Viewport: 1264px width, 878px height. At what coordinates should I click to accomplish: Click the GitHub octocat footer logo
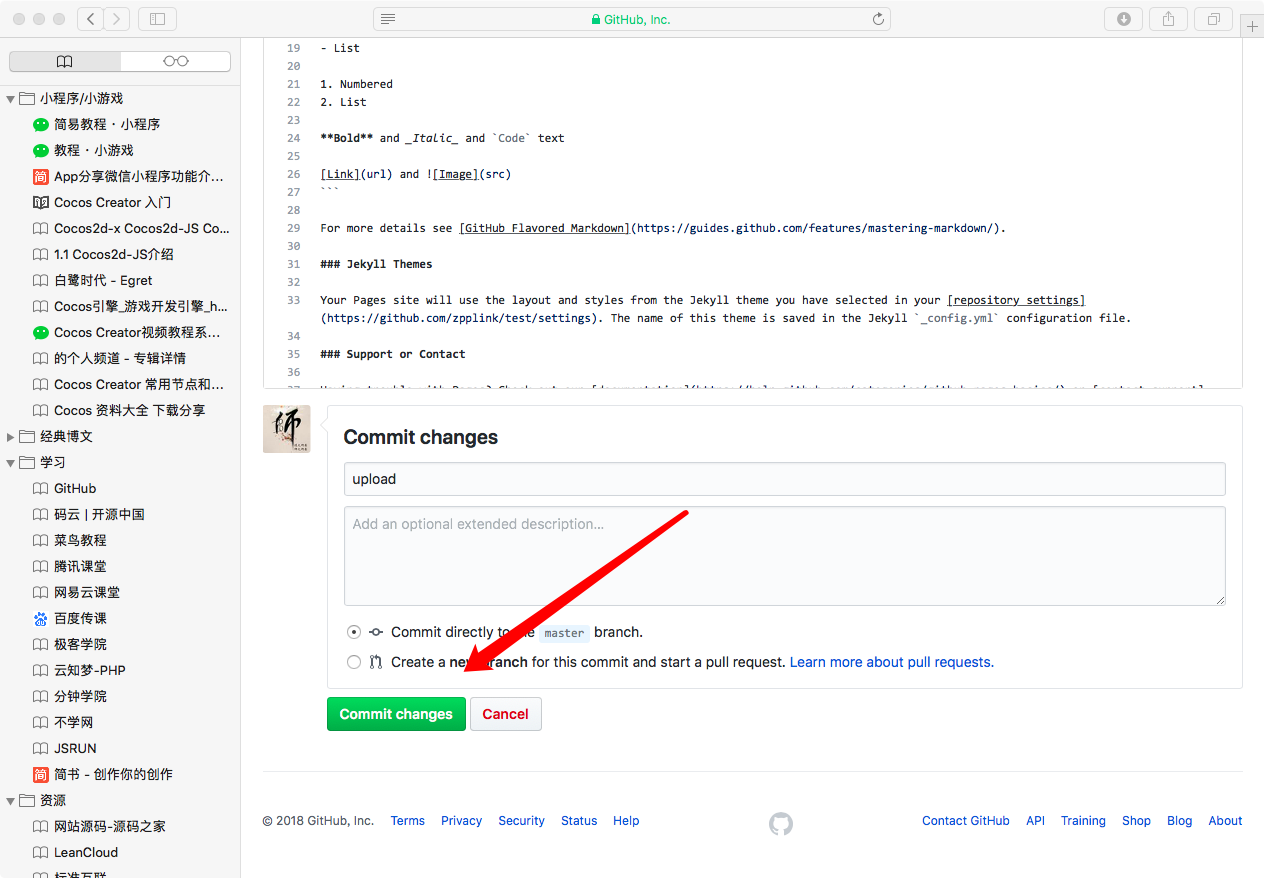[x=780, y=823]
